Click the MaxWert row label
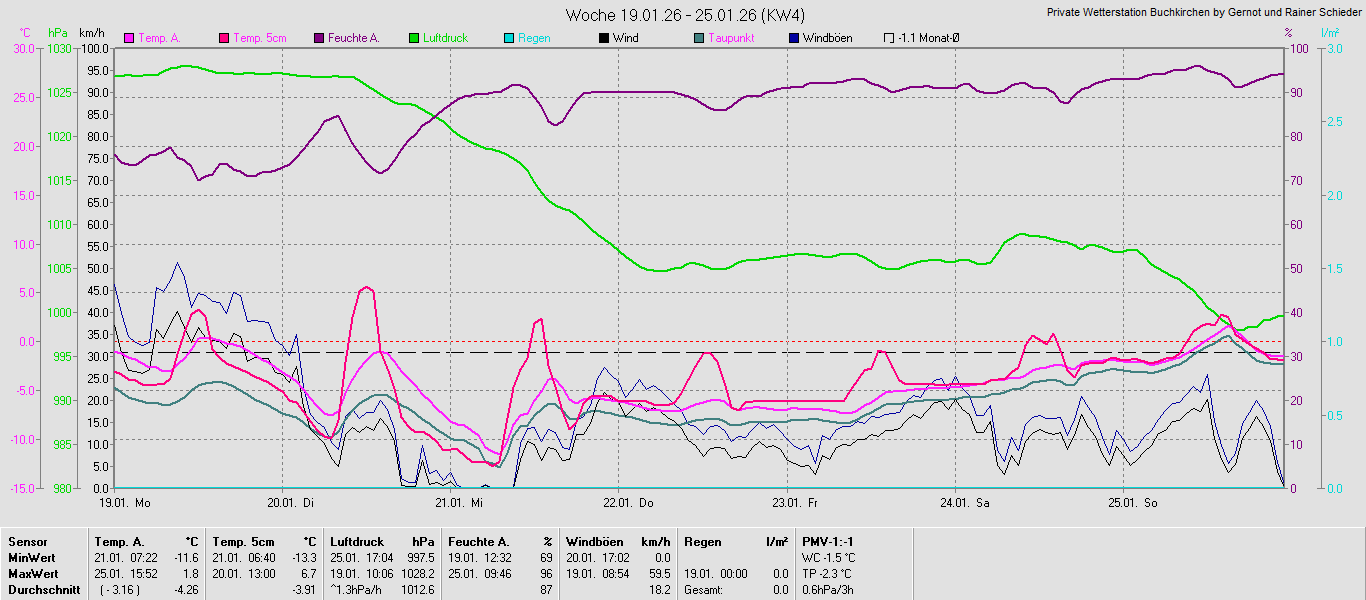The height and width of the screenshot is (600, 1366). (32, 574)
